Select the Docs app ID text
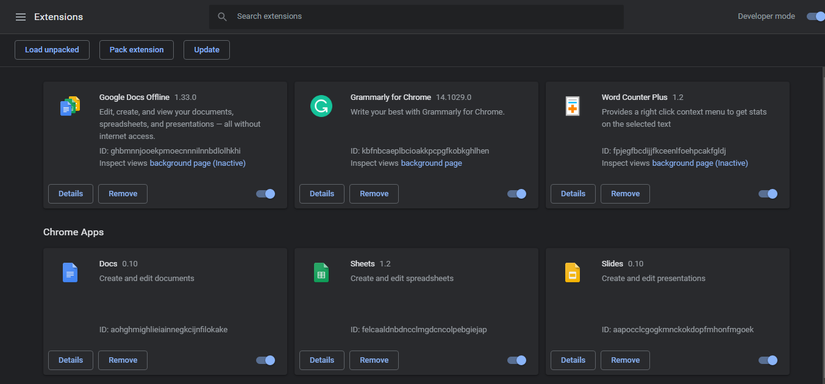 (163, 330)
